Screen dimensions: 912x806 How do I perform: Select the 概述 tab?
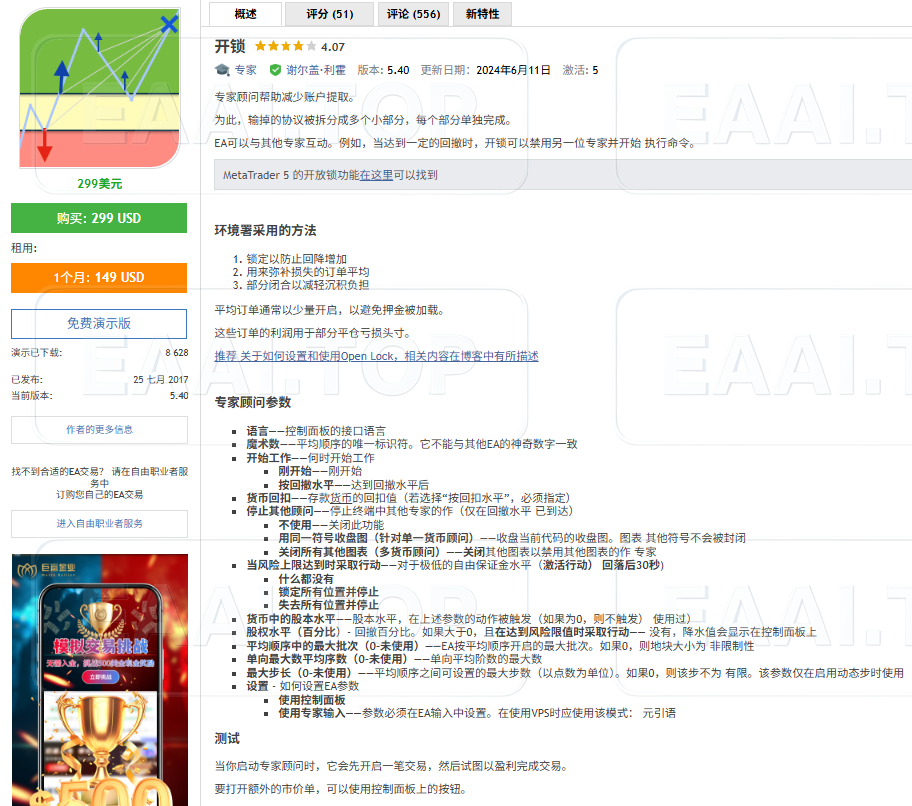244,14
